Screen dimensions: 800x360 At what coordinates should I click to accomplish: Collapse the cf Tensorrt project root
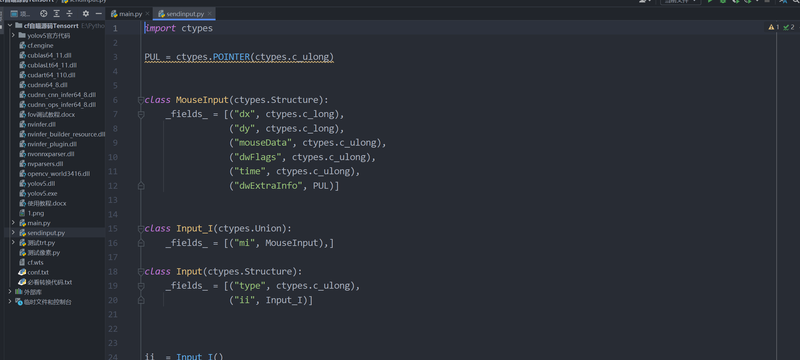[11, 25]
